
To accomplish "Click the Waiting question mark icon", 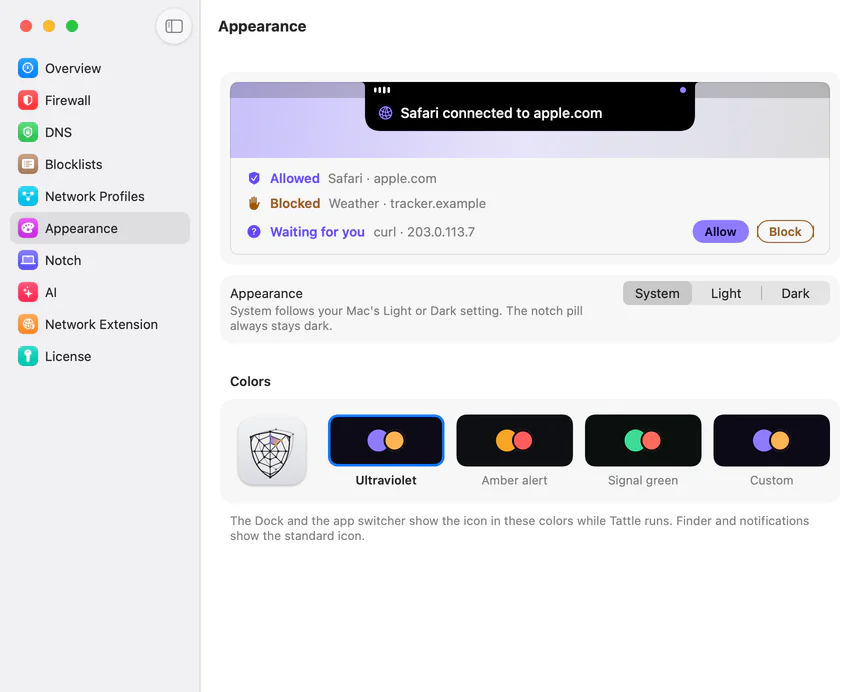I will point(254,231).
